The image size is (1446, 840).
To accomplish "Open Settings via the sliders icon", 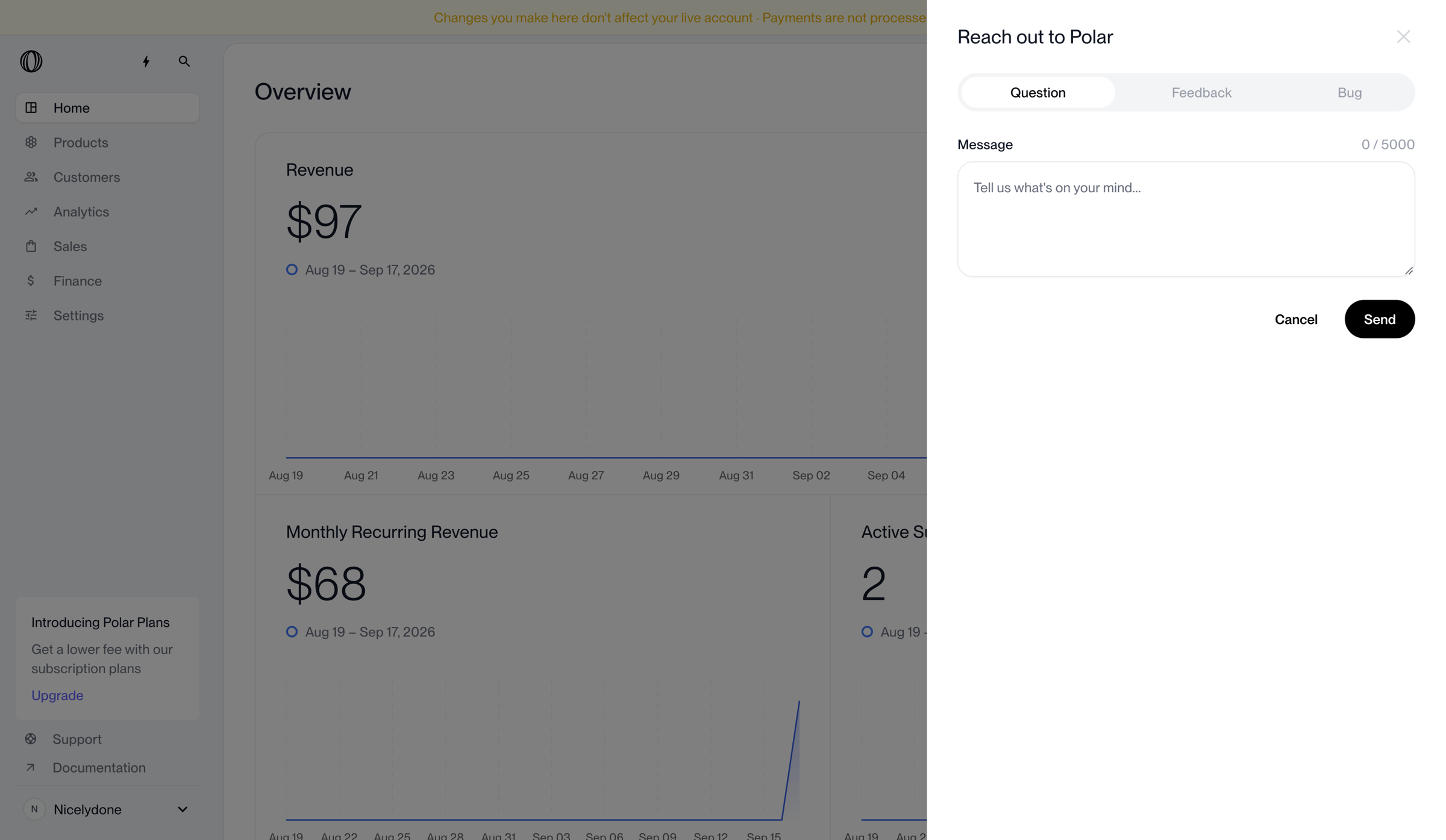I will coord(31,315).
